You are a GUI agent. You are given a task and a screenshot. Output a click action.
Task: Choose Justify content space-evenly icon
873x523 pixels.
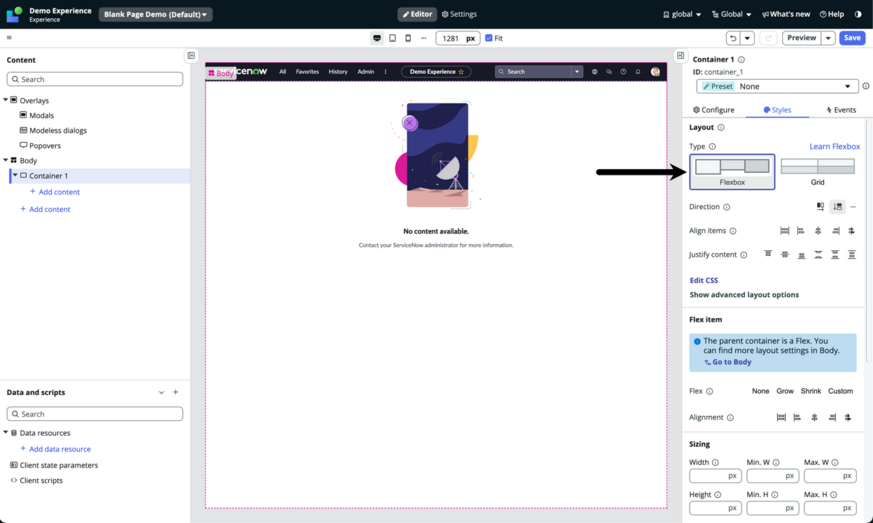click(851, 255)
